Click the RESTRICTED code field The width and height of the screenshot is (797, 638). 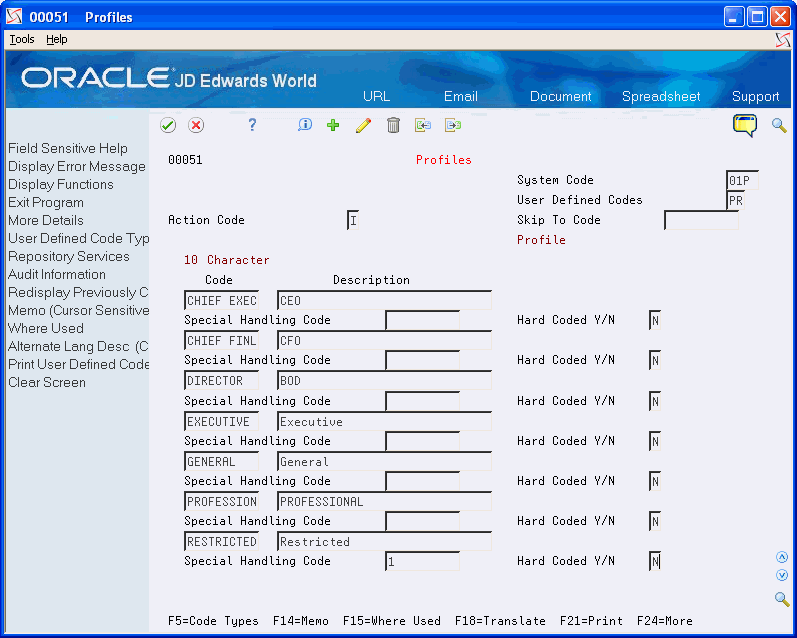(221, 542)
